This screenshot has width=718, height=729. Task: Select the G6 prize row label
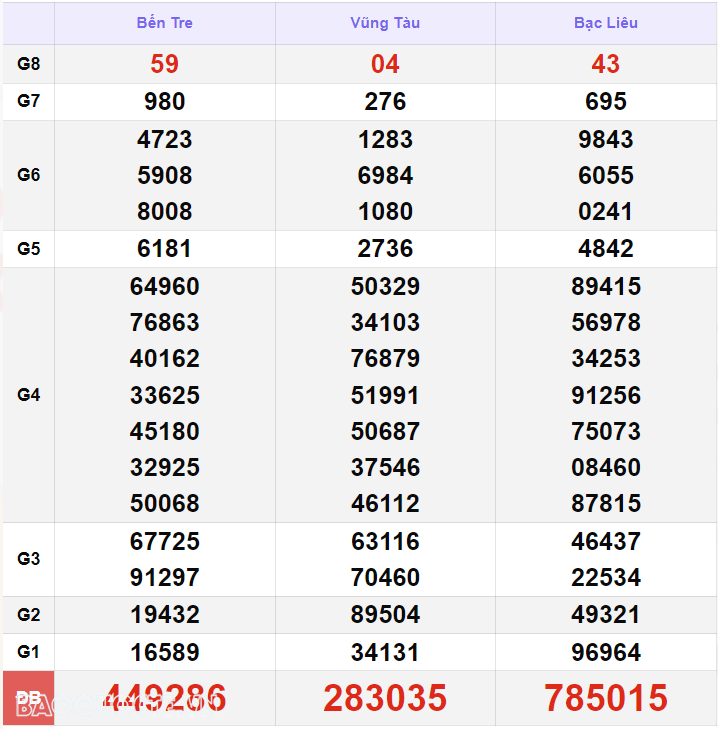click(x=29, y=175)
